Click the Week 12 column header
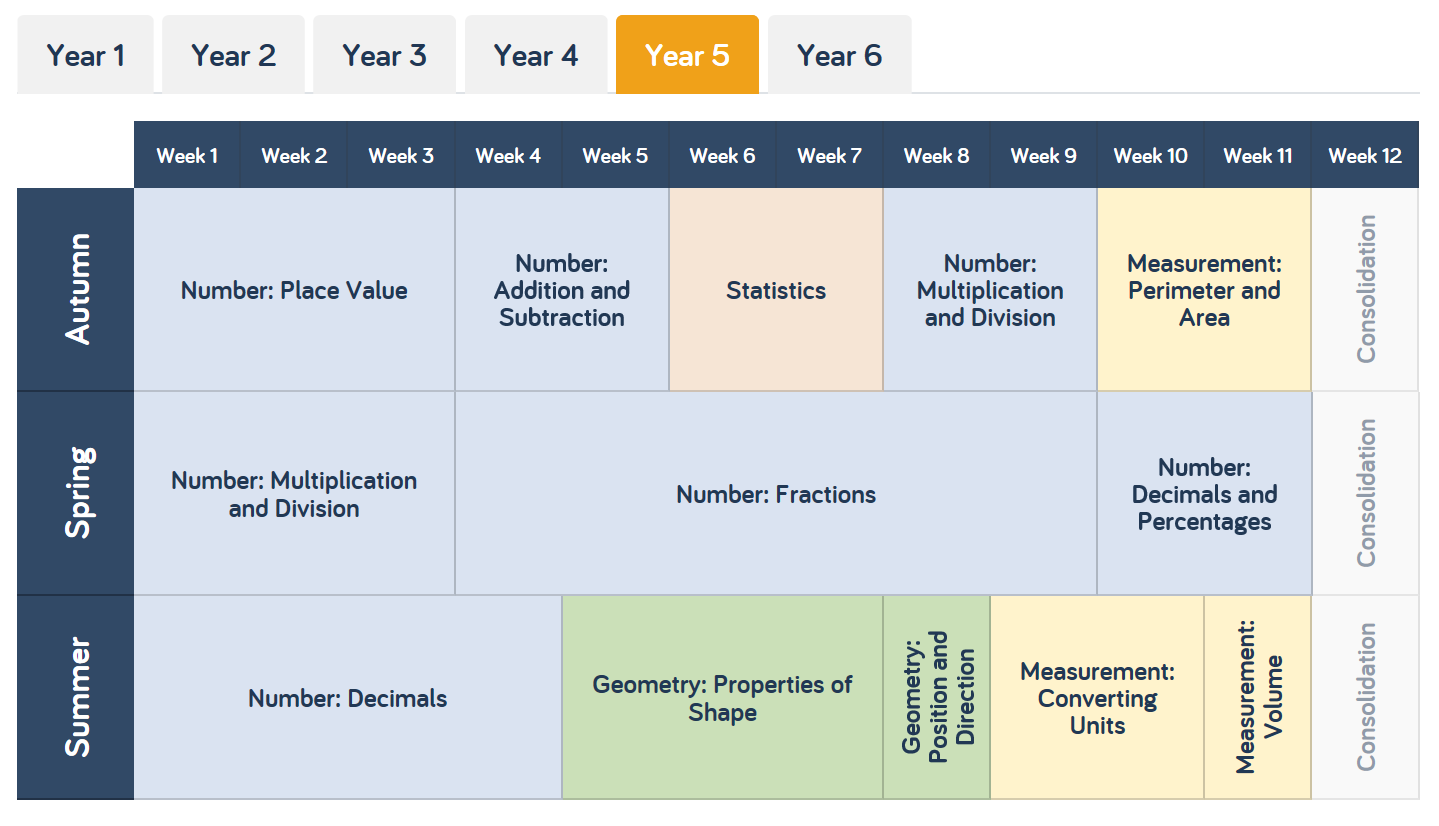The width and height of the screenshot is (1439, 826). click(1364, 155)
